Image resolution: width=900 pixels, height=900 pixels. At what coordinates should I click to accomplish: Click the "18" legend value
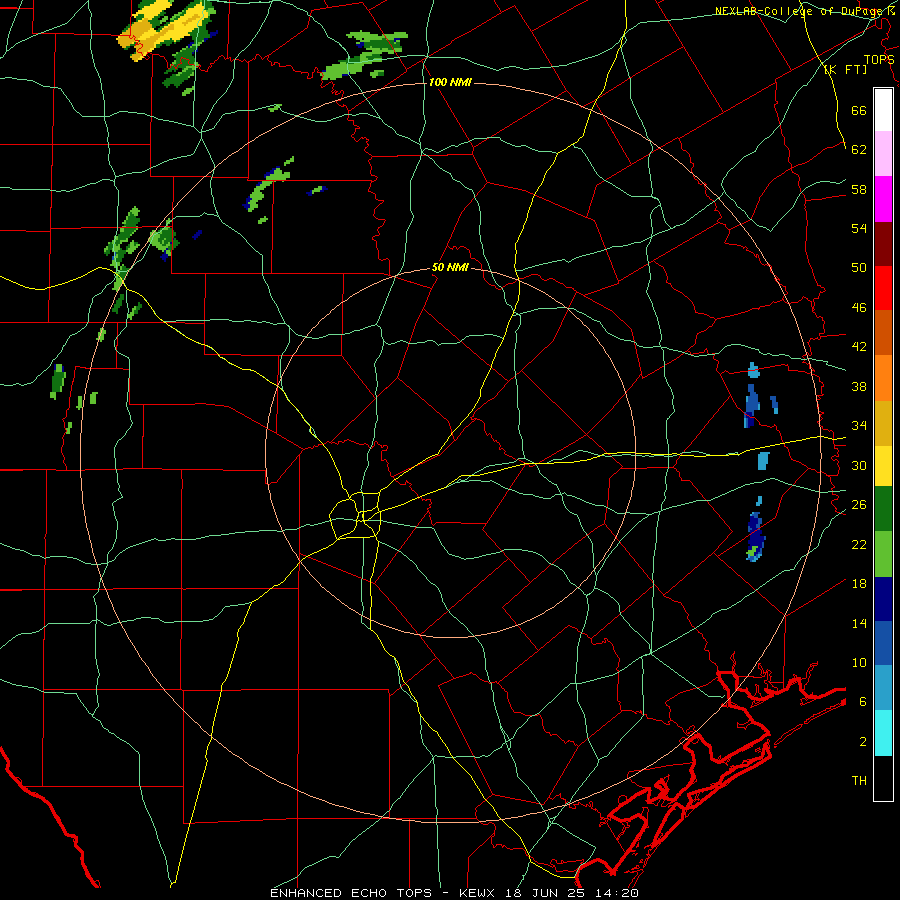coord(859,584)
